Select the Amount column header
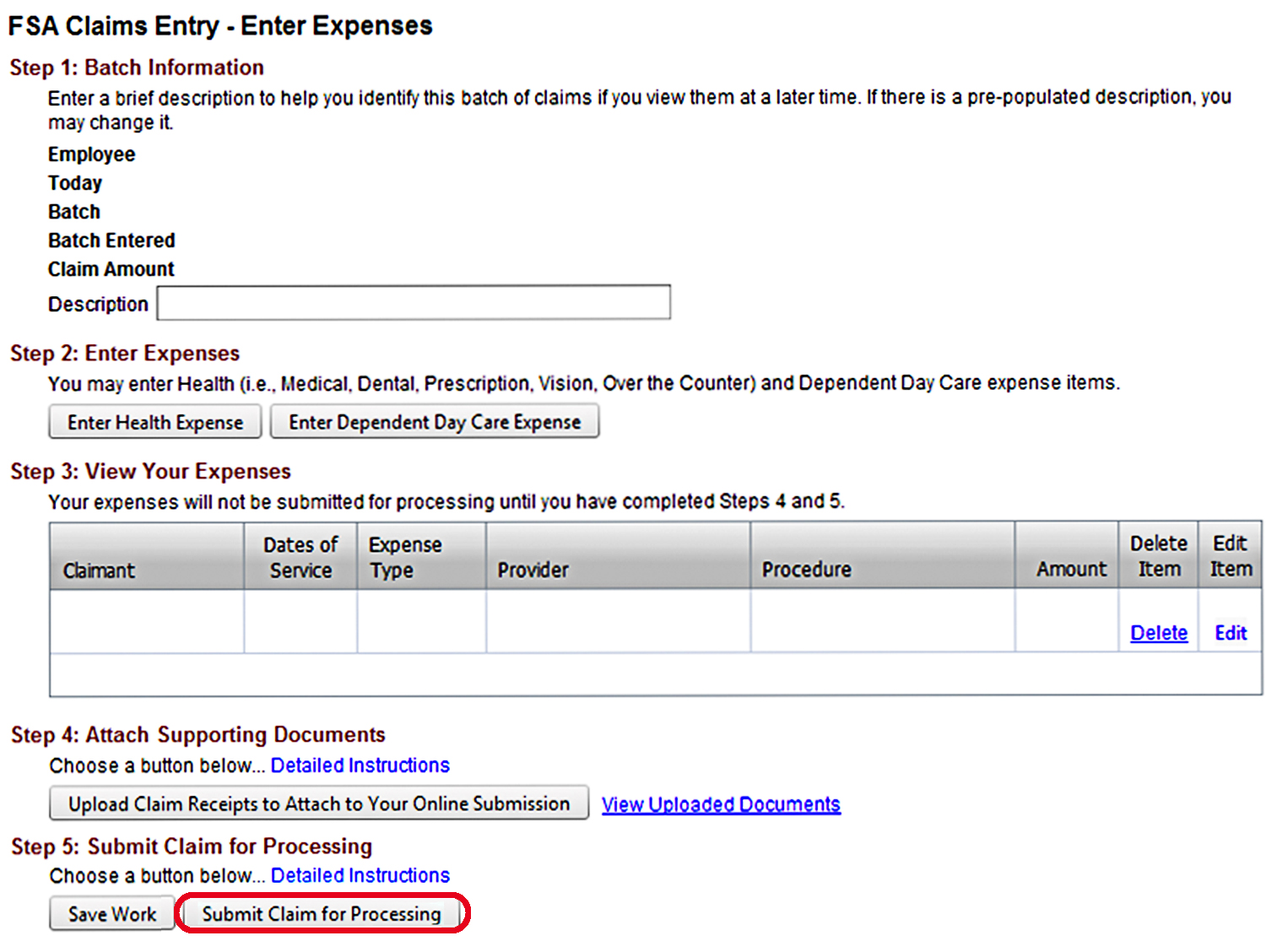 point(1067,555)
